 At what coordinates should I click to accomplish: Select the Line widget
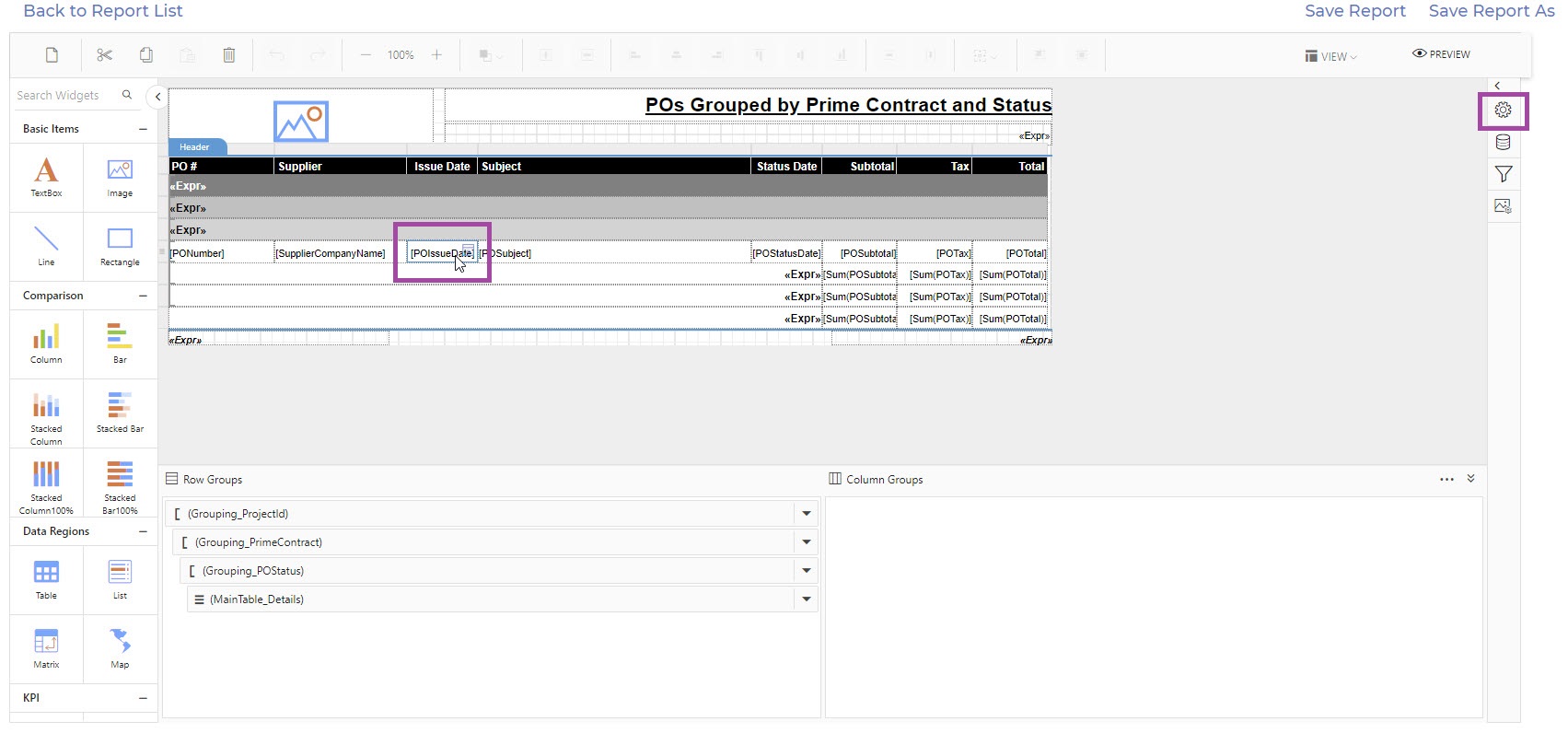pos(46,246)
